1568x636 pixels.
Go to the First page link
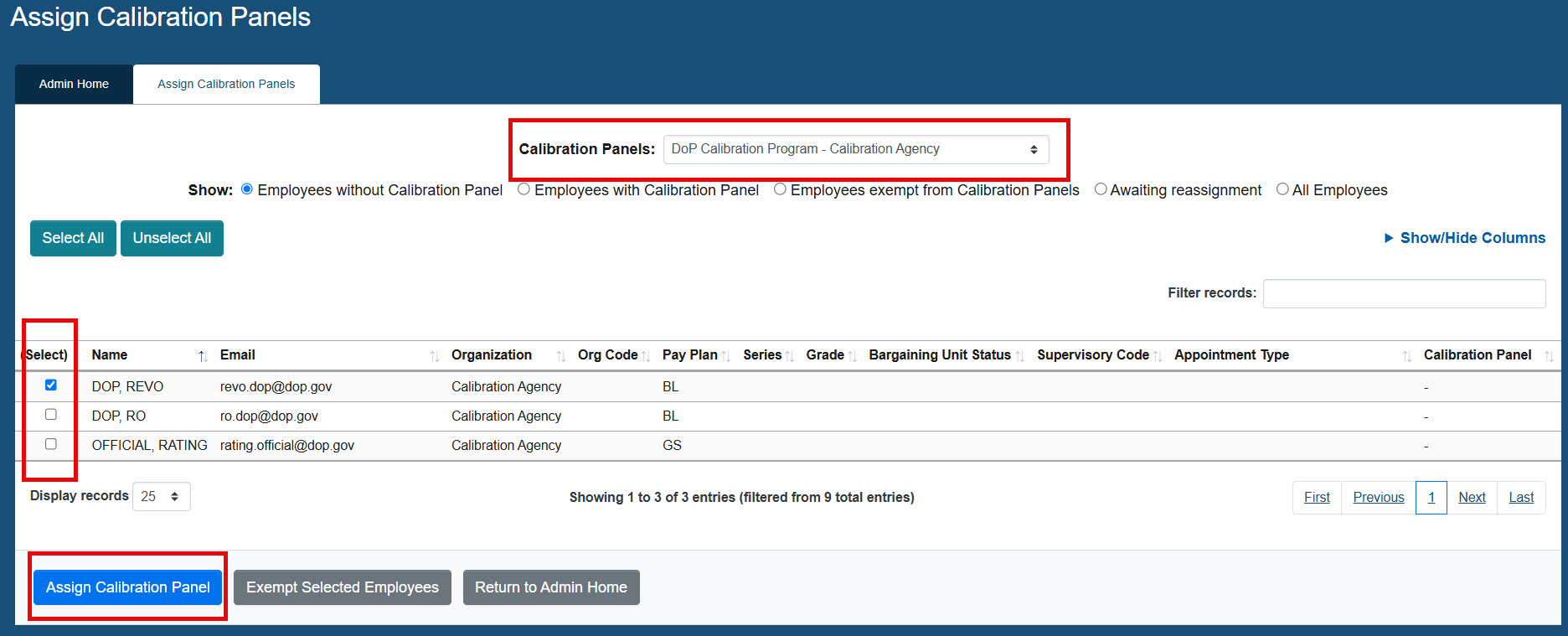(1317, 498)
